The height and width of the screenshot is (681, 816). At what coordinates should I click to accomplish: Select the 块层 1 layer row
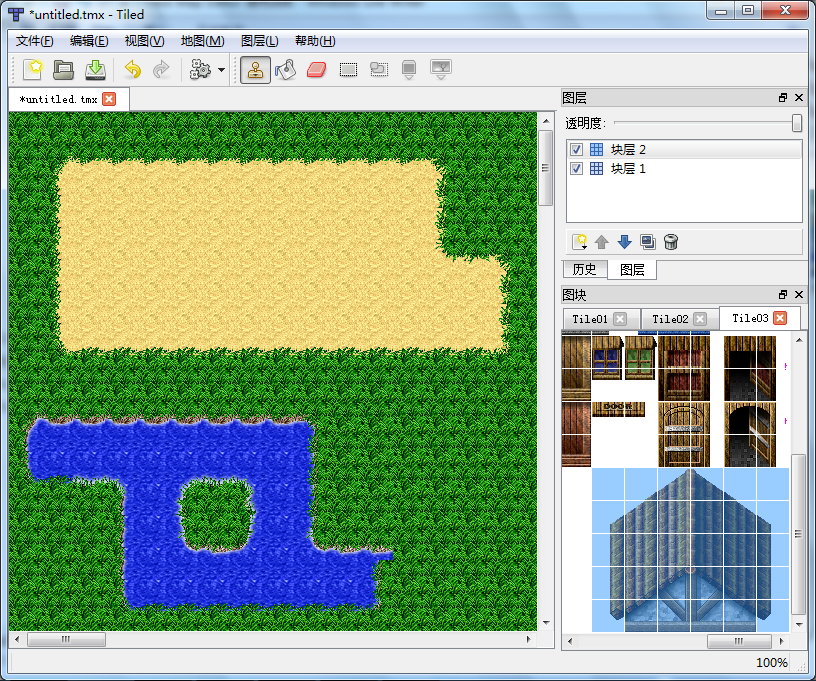tap(684, 169)
